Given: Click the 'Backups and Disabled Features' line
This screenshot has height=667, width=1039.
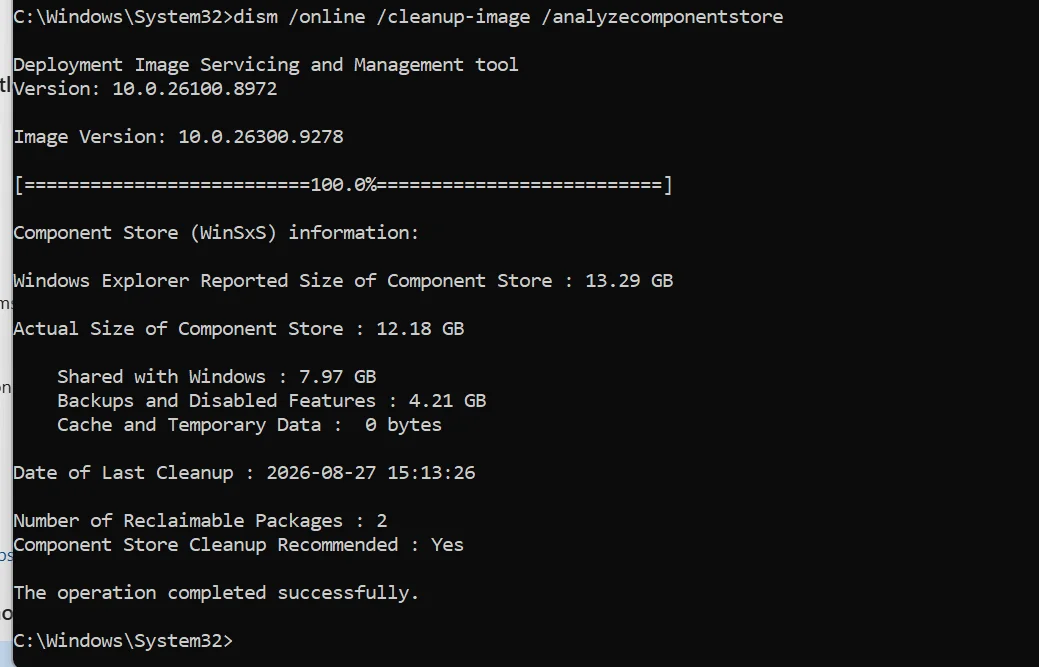Looking at the screenshot, I should pos(272,401).
